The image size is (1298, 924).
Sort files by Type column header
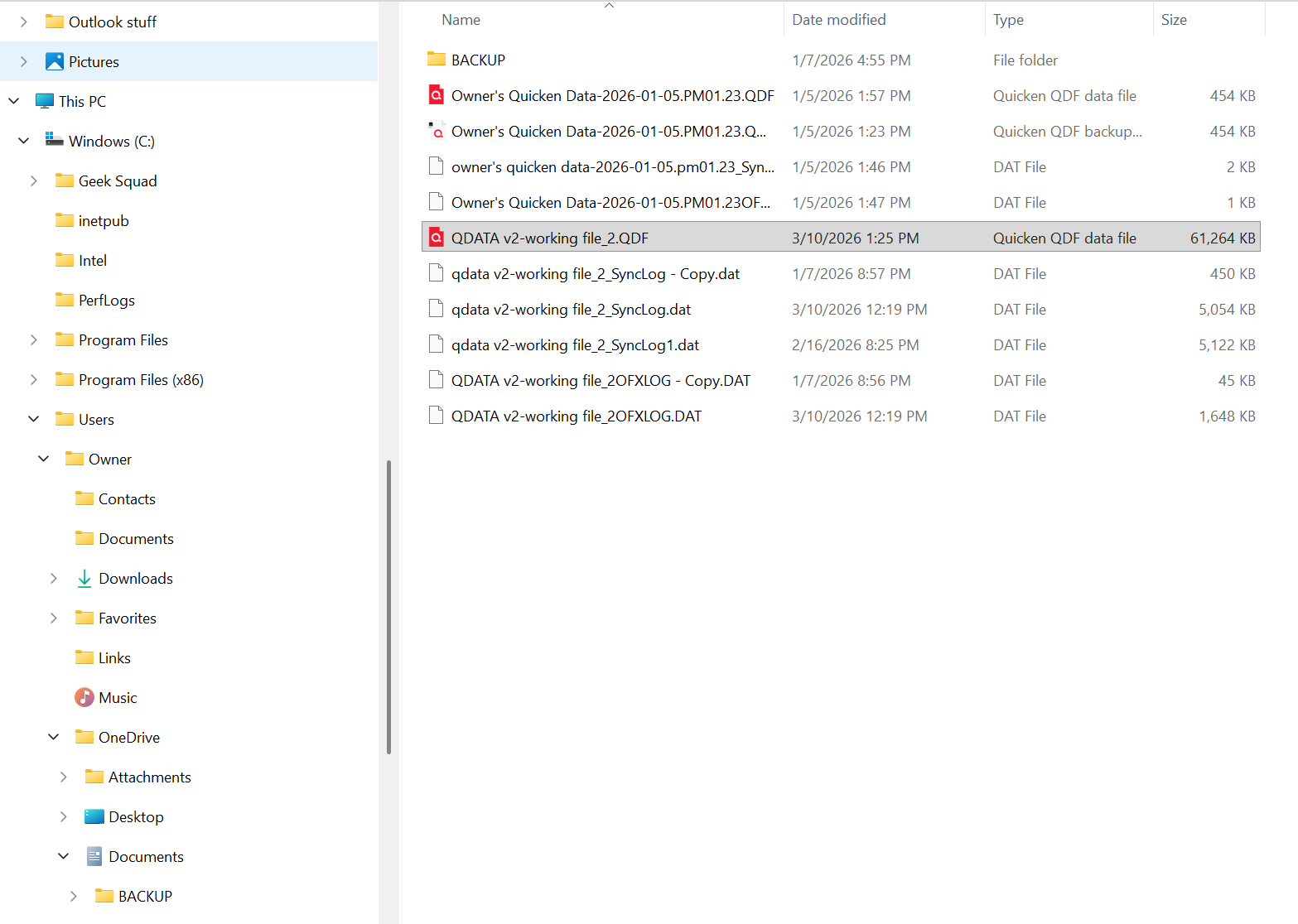(x=1008, y=20)
